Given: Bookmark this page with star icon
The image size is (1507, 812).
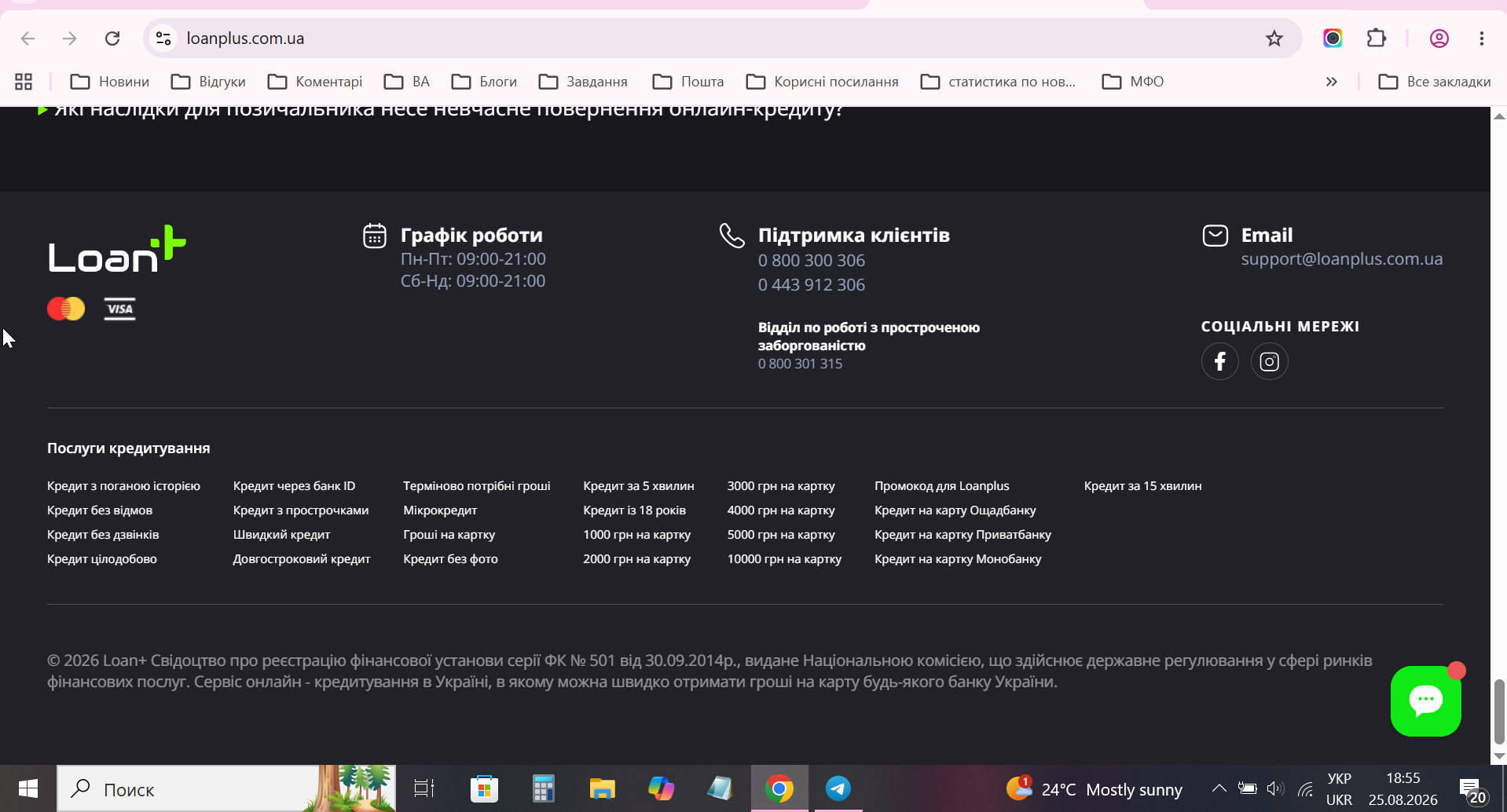Looking at the screenshot, I should [x=1274, y=38].
